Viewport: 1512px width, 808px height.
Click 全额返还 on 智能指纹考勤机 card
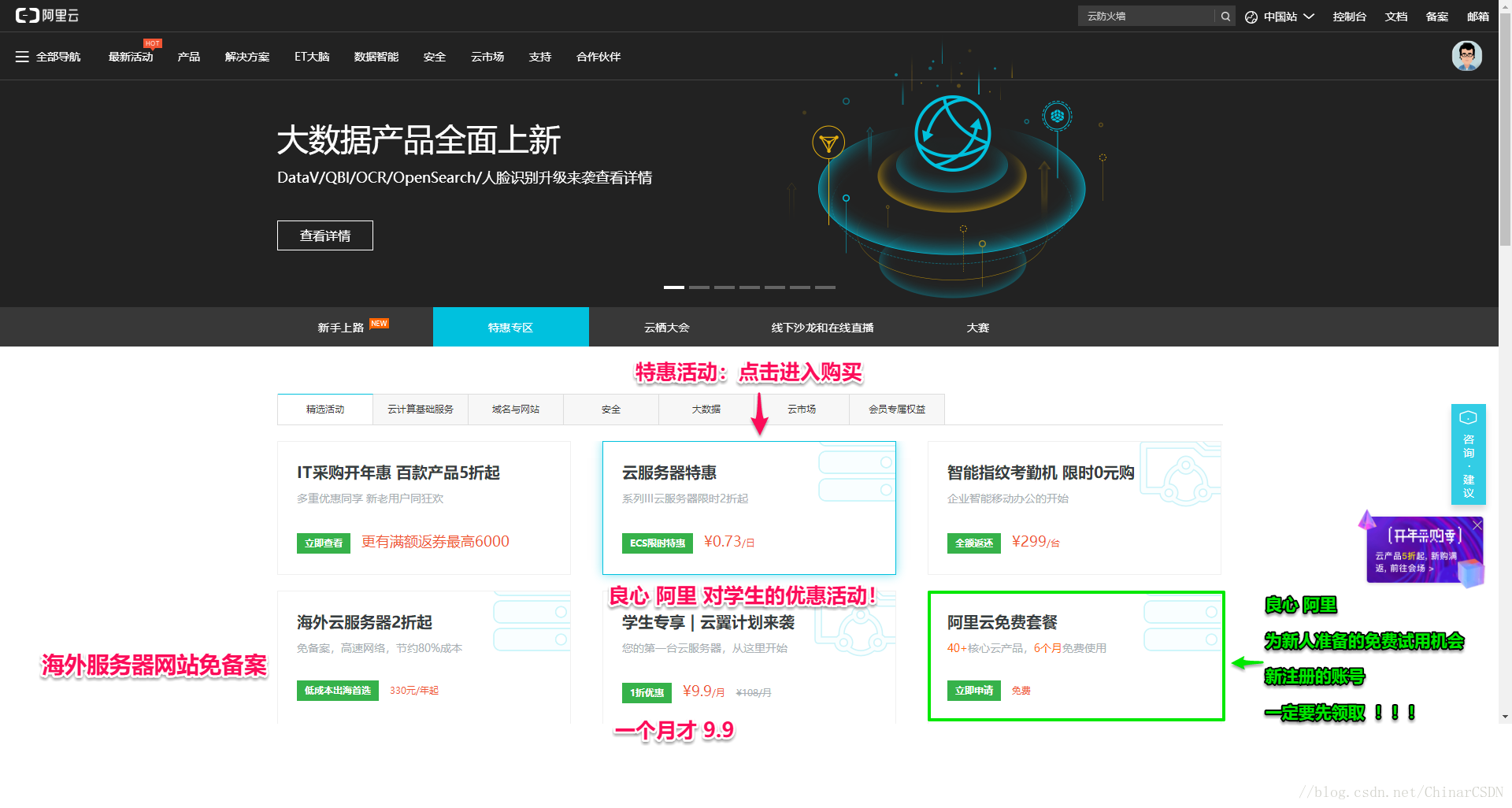pos(974,543)
